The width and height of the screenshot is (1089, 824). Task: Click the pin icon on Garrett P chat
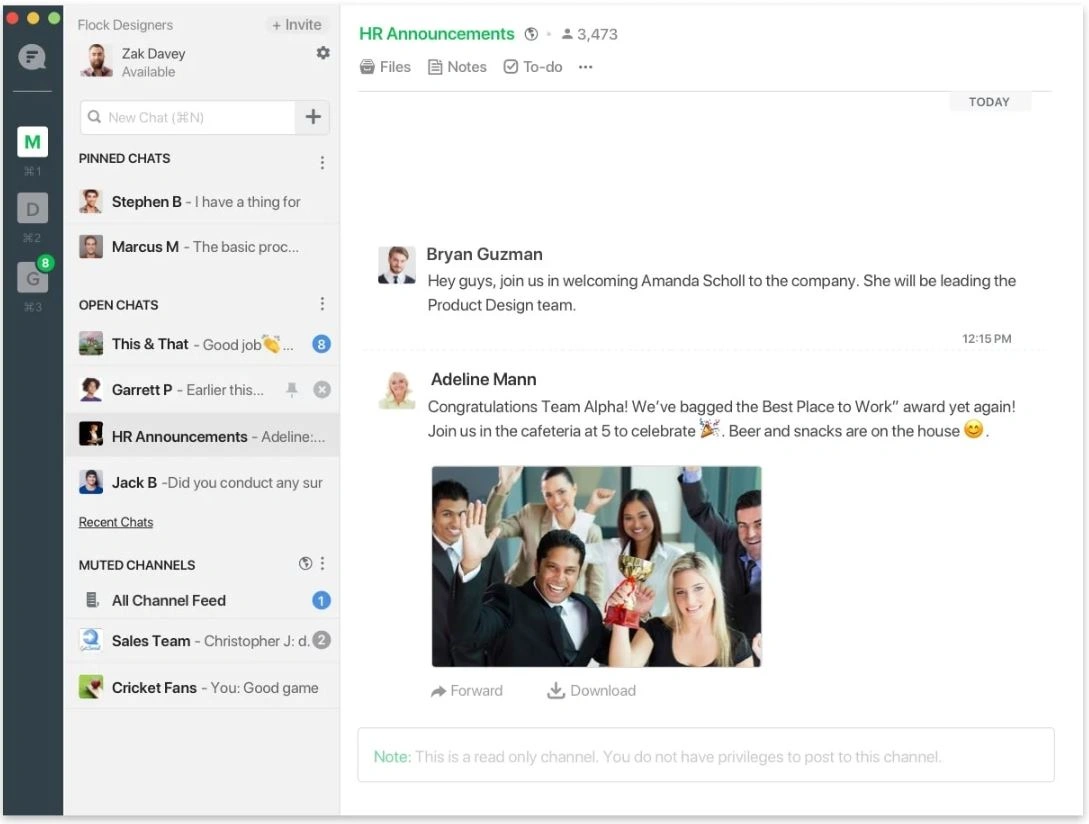pos(292,390)
